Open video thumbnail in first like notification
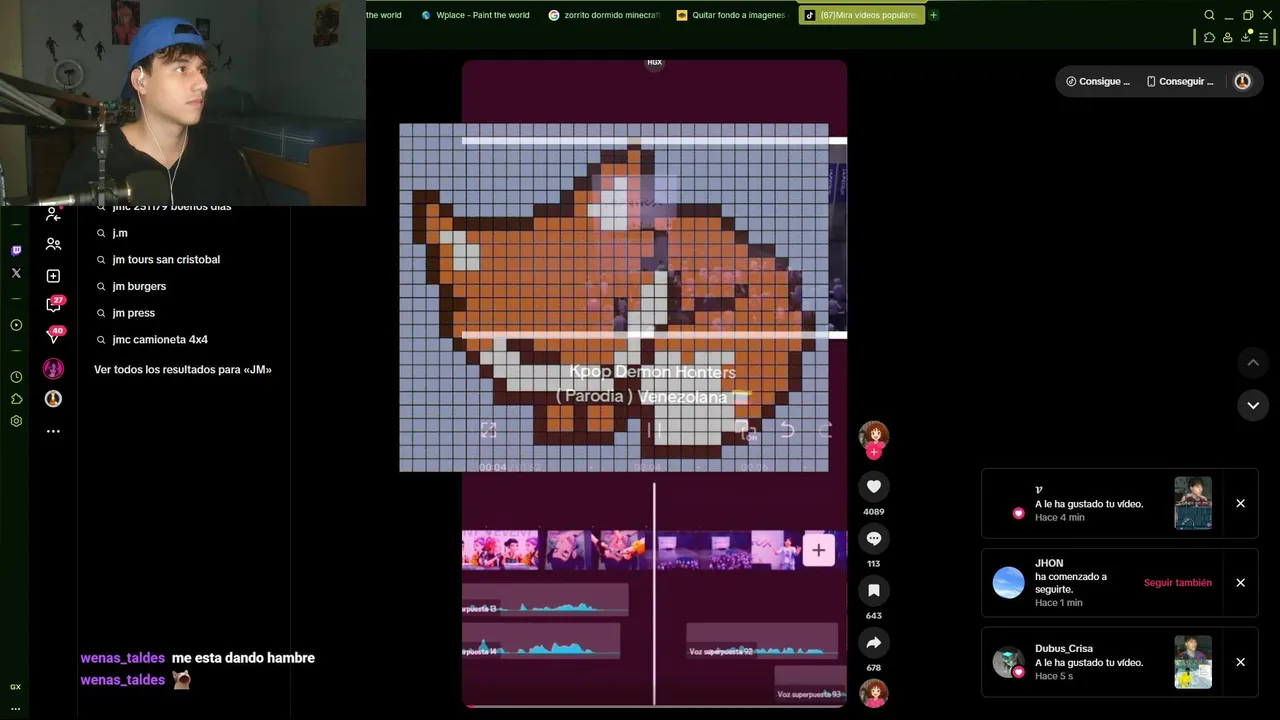The height and width of the screenshot is (720, 1280). (x=1192, y=503)
